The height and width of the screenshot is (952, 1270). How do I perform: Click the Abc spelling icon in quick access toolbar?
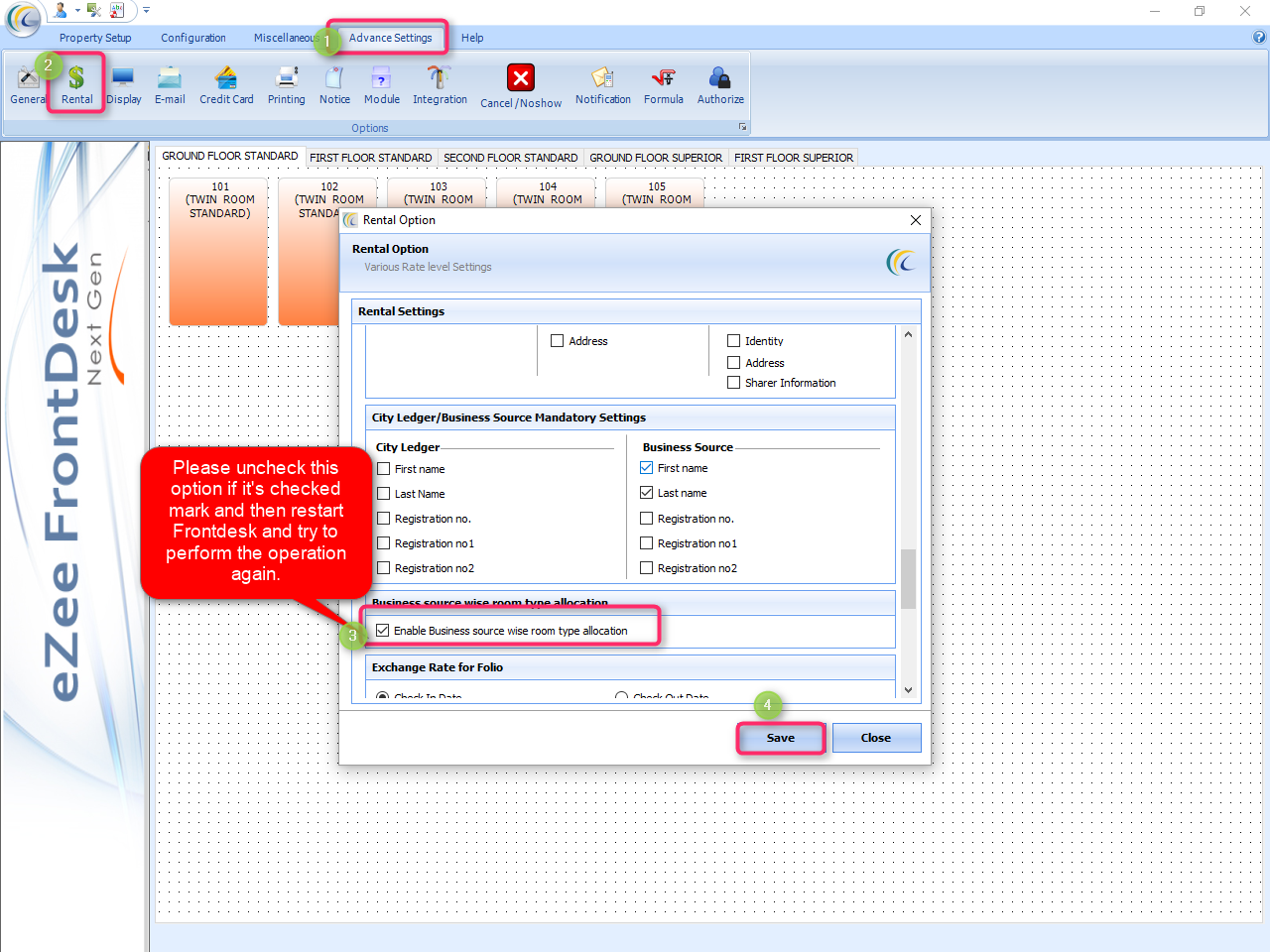[x=117, y=10]
